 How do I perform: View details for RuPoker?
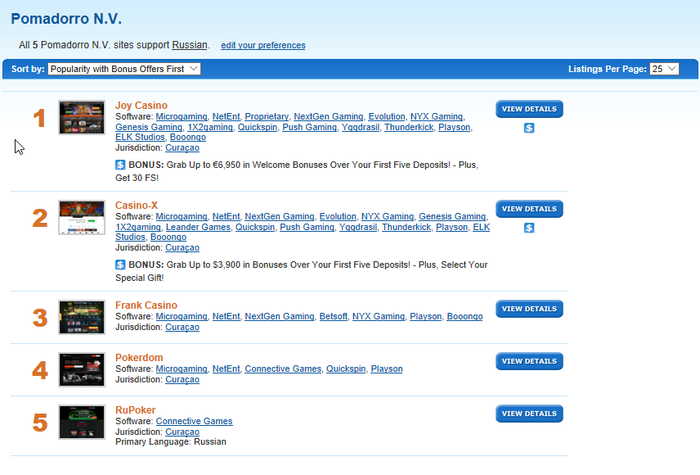pyautogui.click(x=529, y=413)
